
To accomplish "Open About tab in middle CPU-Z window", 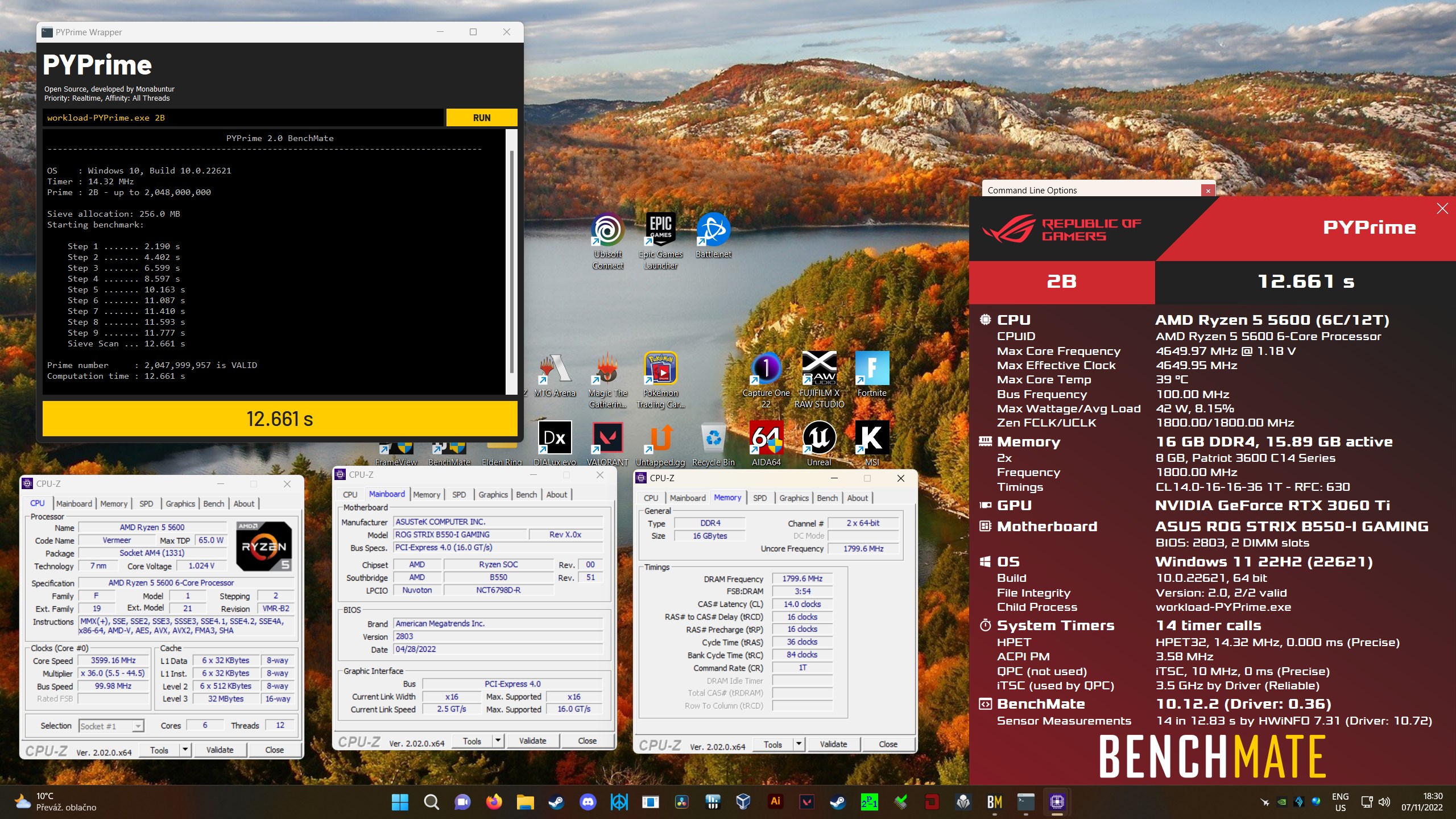I will click(x=556, y=494).
